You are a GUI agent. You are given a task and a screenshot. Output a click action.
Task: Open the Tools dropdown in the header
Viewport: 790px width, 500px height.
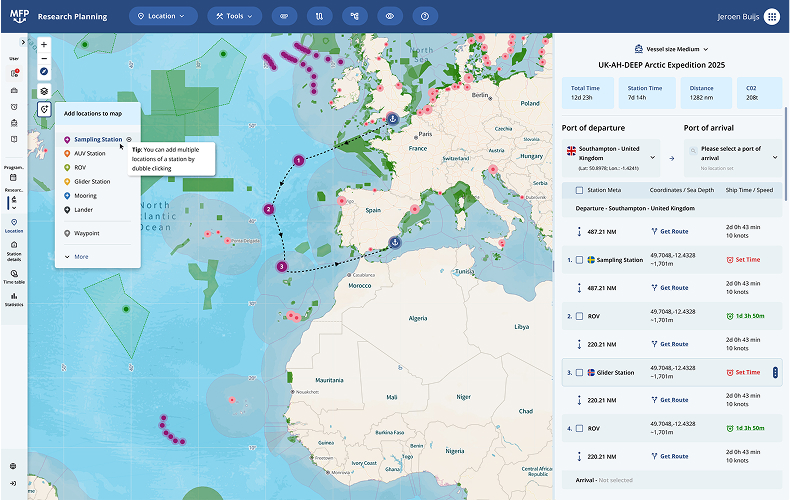[234, 16]
